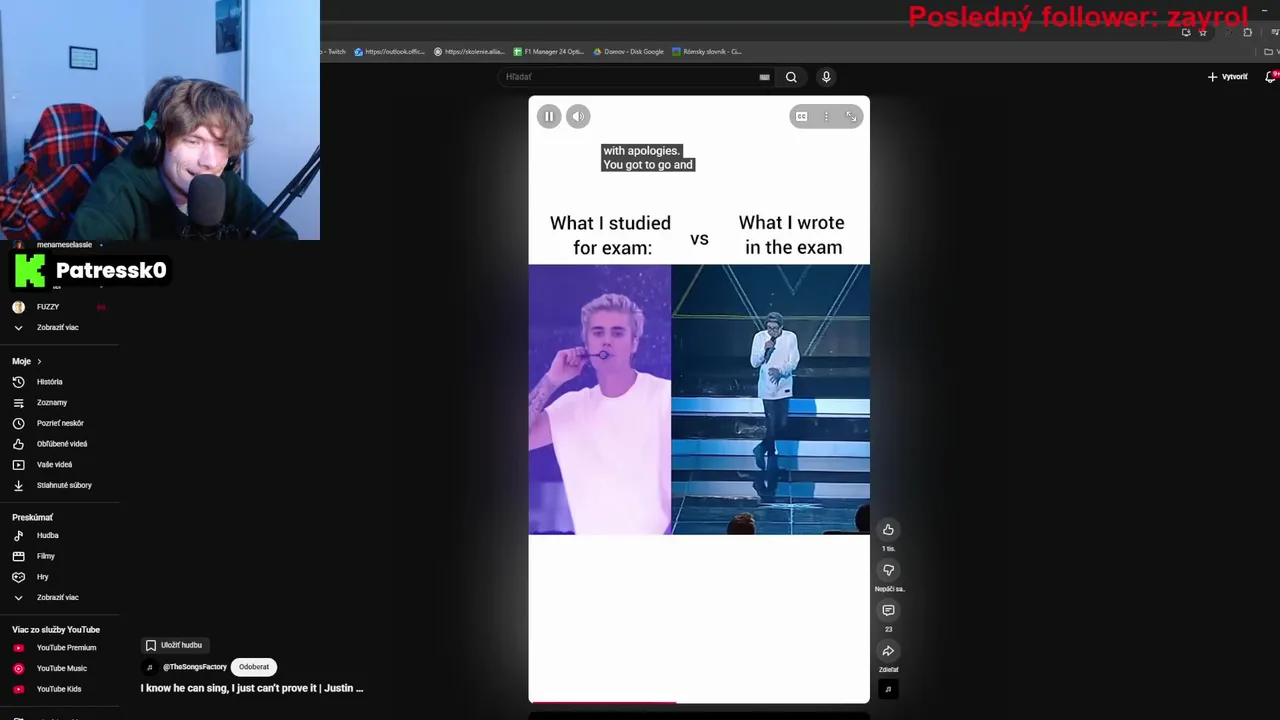Screen dimensions: 1280x720
Task: Expand Zobraziť viac under subscriptions
Action: (60, 327)
